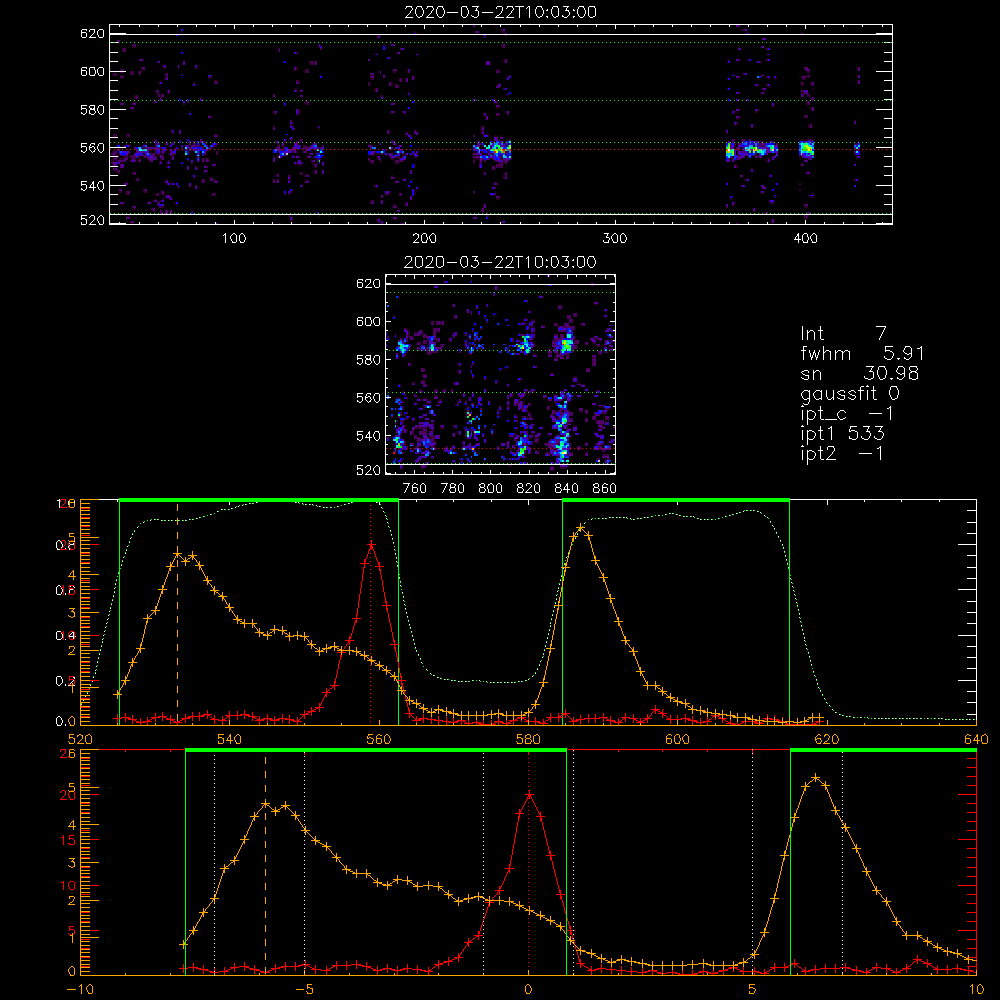Click the green bar topping the right edge of bottom plot

(883, 750)
